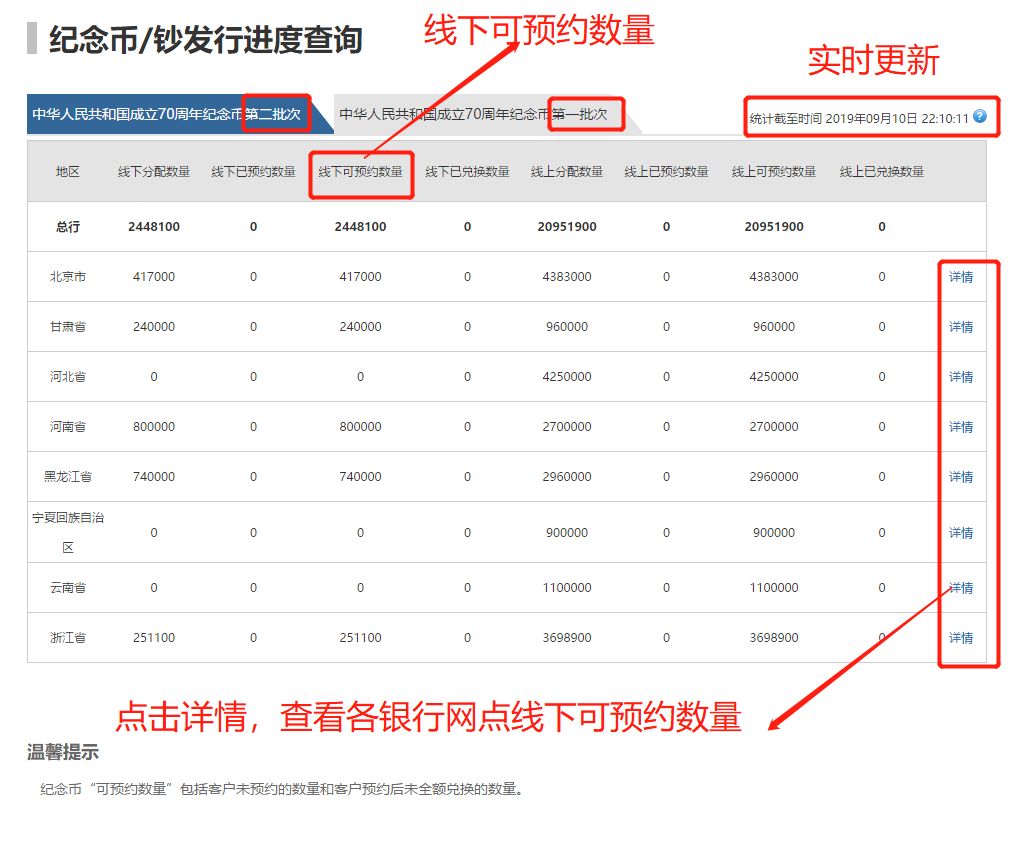View 详情 for 甘肃省
This screenshot has width=1012, height=851.
pyautogui.click(x=960, y=327)
